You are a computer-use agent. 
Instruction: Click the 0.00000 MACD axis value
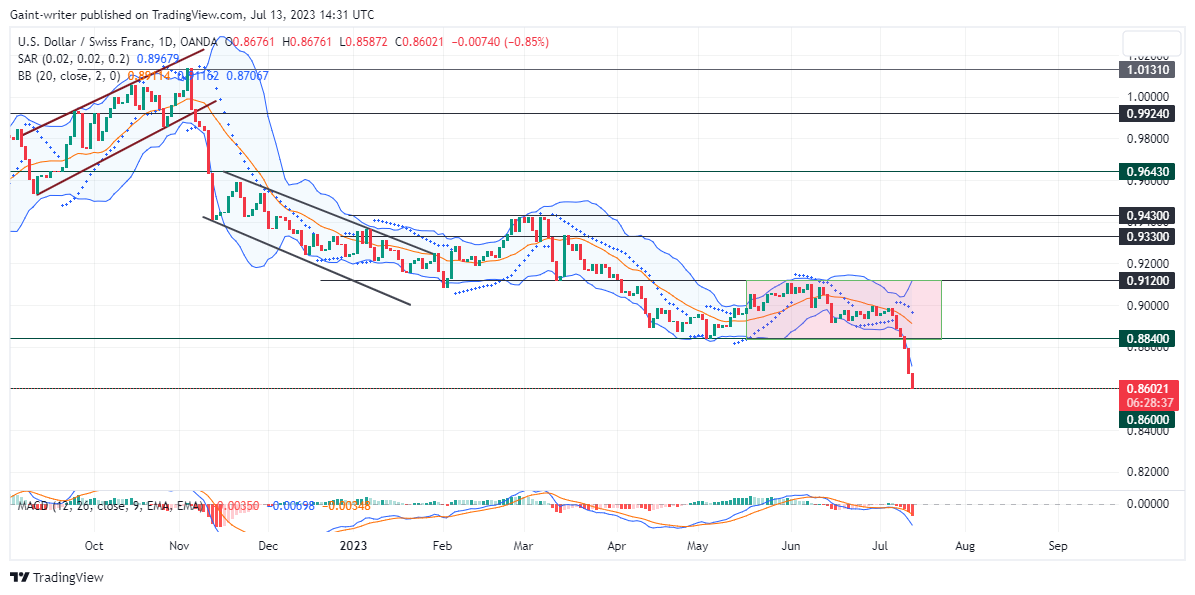pos(1147,504)
